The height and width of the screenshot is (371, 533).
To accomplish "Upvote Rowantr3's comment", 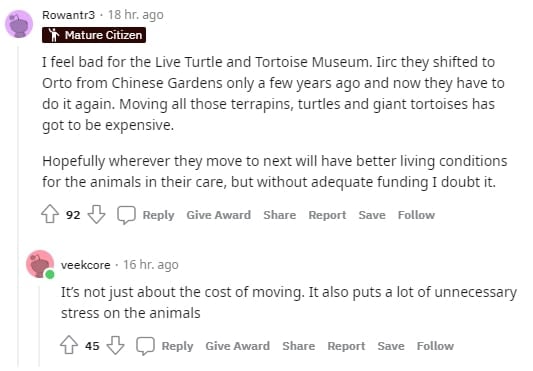I will pyautogui.click(x=50, y=214).
